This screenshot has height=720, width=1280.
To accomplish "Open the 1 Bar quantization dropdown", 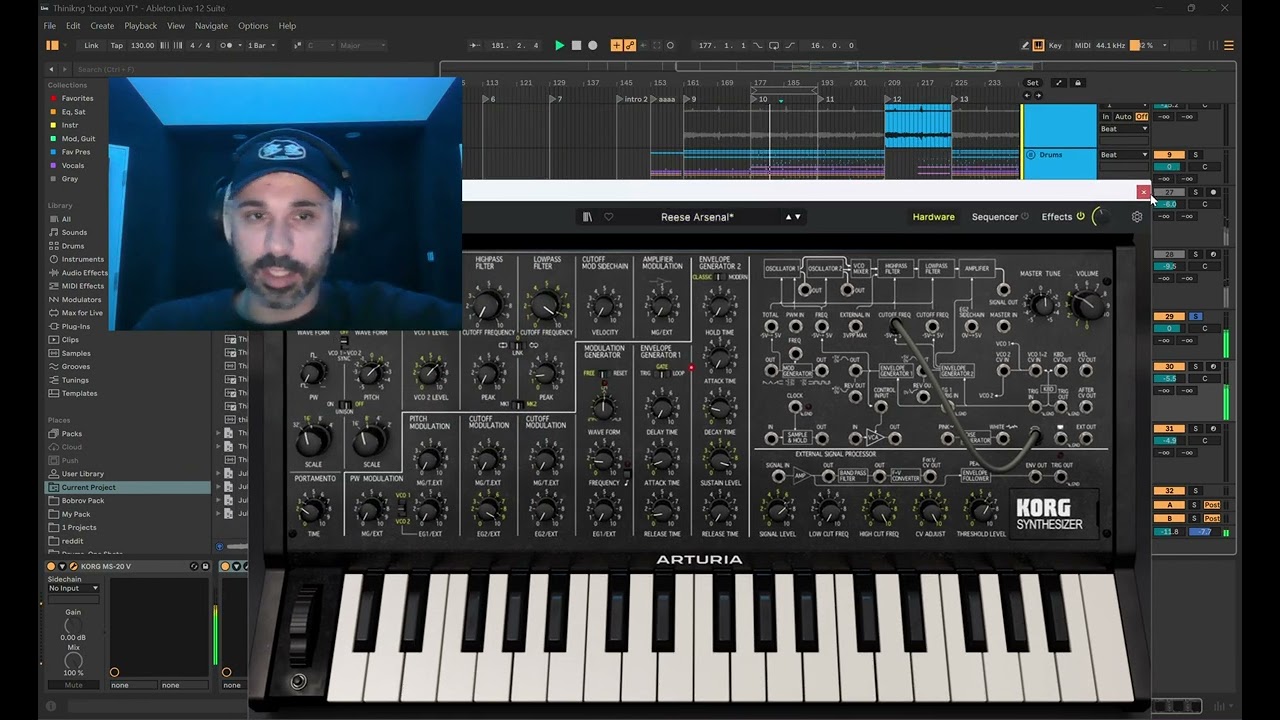I will (x=262, y=45).
